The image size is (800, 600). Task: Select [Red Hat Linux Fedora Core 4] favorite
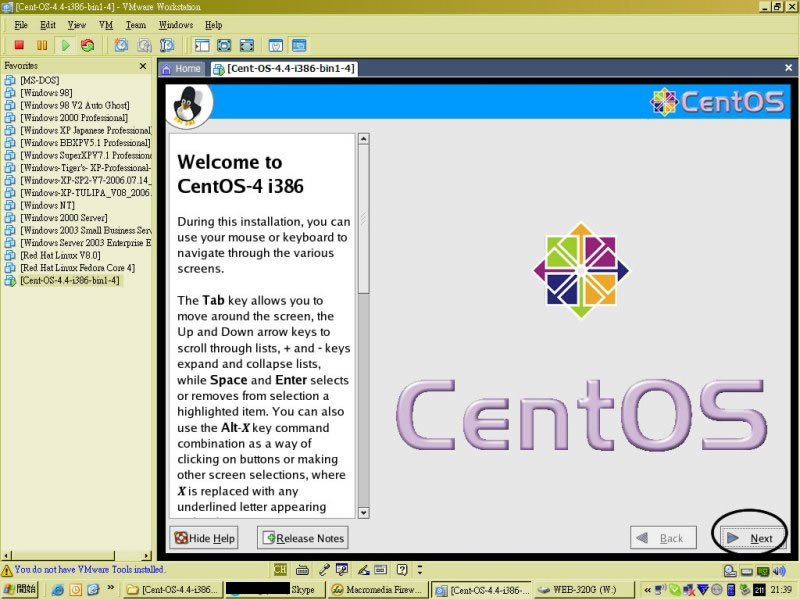click(78, 268)
